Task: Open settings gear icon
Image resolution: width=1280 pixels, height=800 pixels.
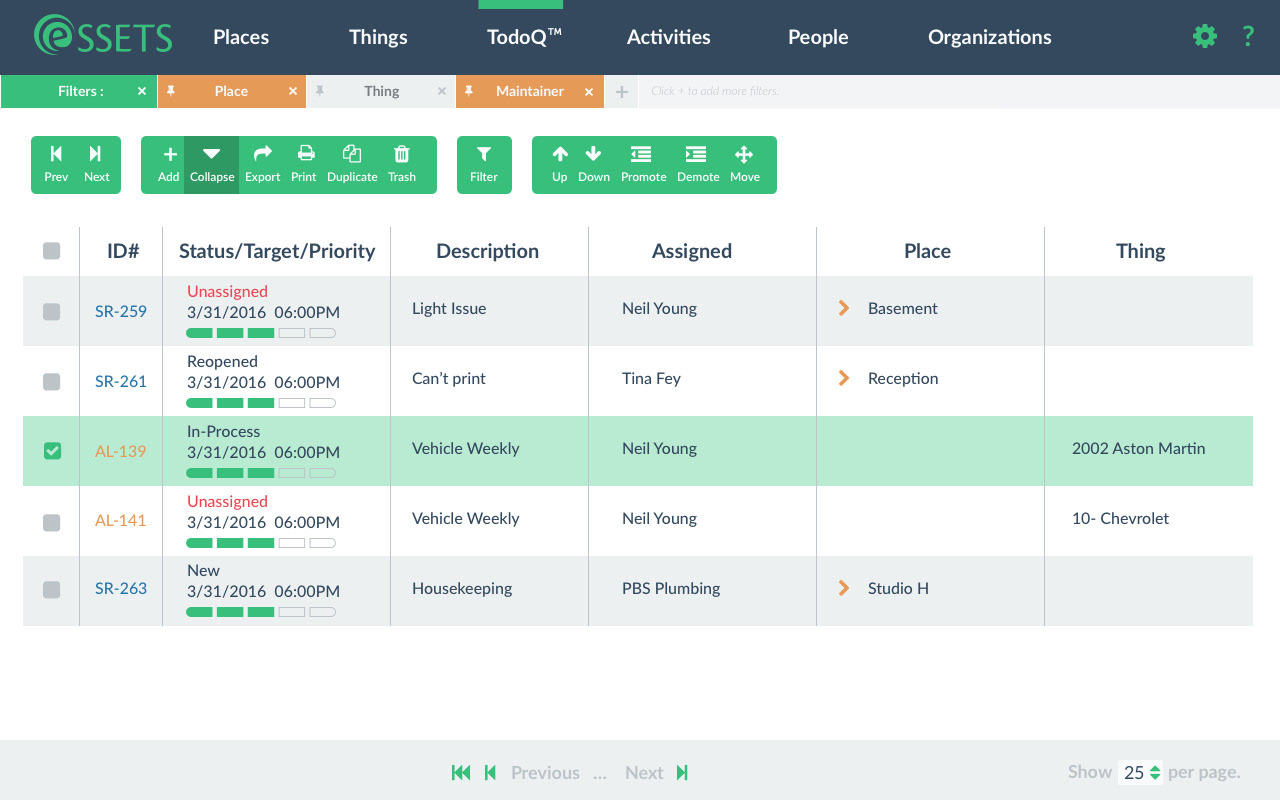Action: (1205, 37)
